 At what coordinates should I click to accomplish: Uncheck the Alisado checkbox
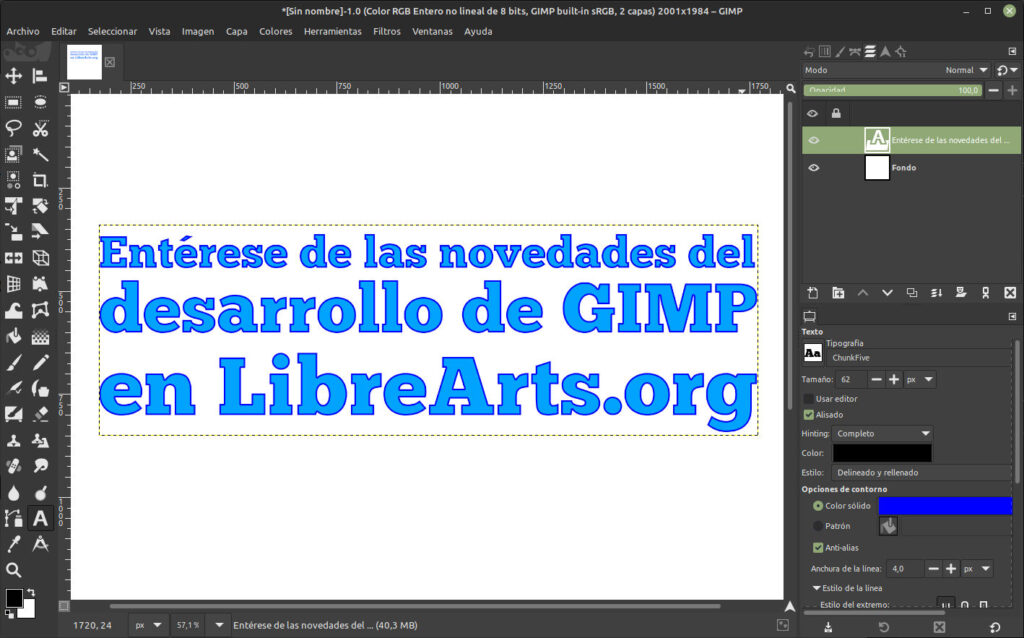coord(808,415)
